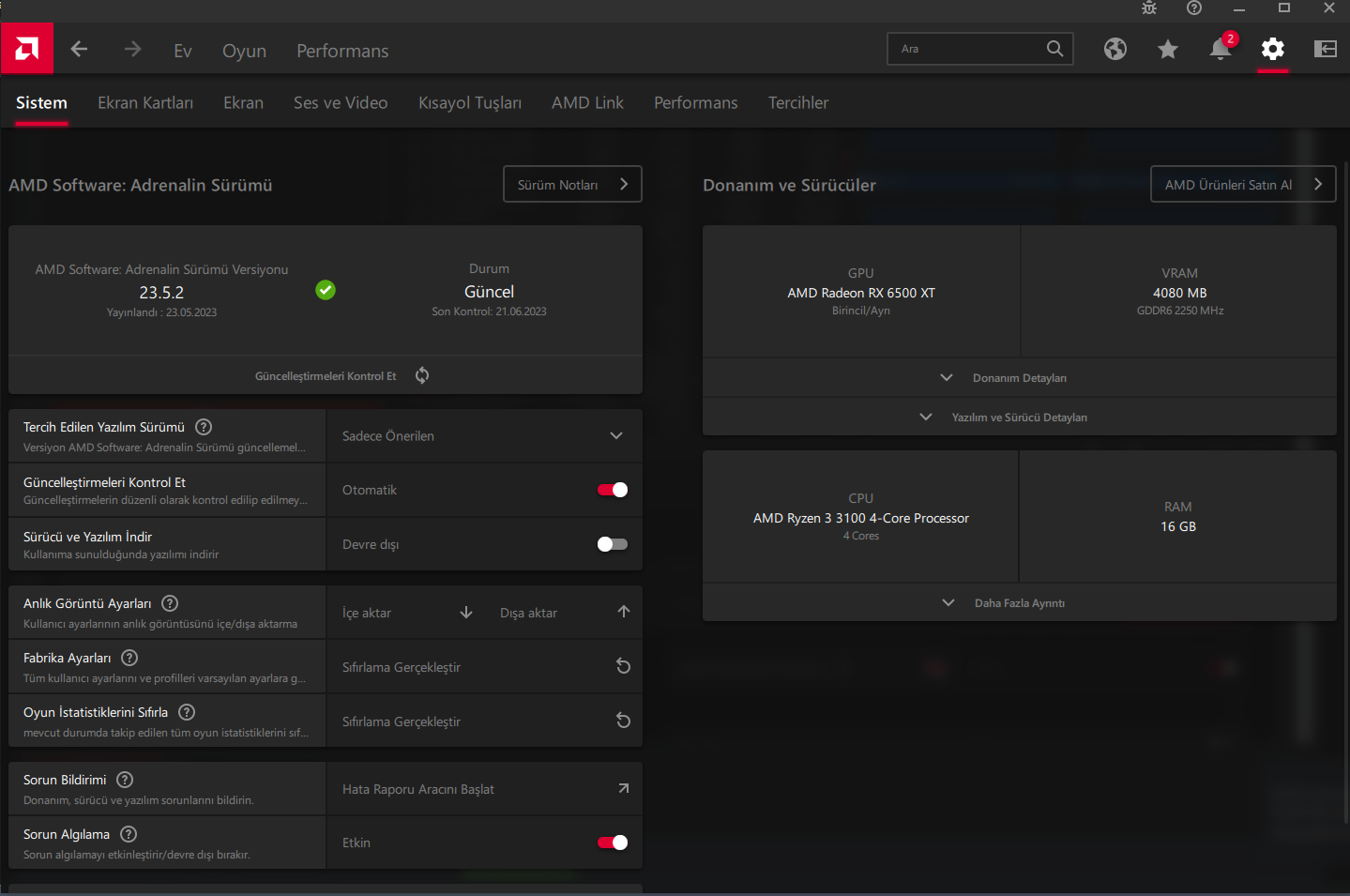The height and width of the screenshot is (896, 1350).
Task: Click the 4080 MB VRAM value
Action: (x=1179, y=293)
